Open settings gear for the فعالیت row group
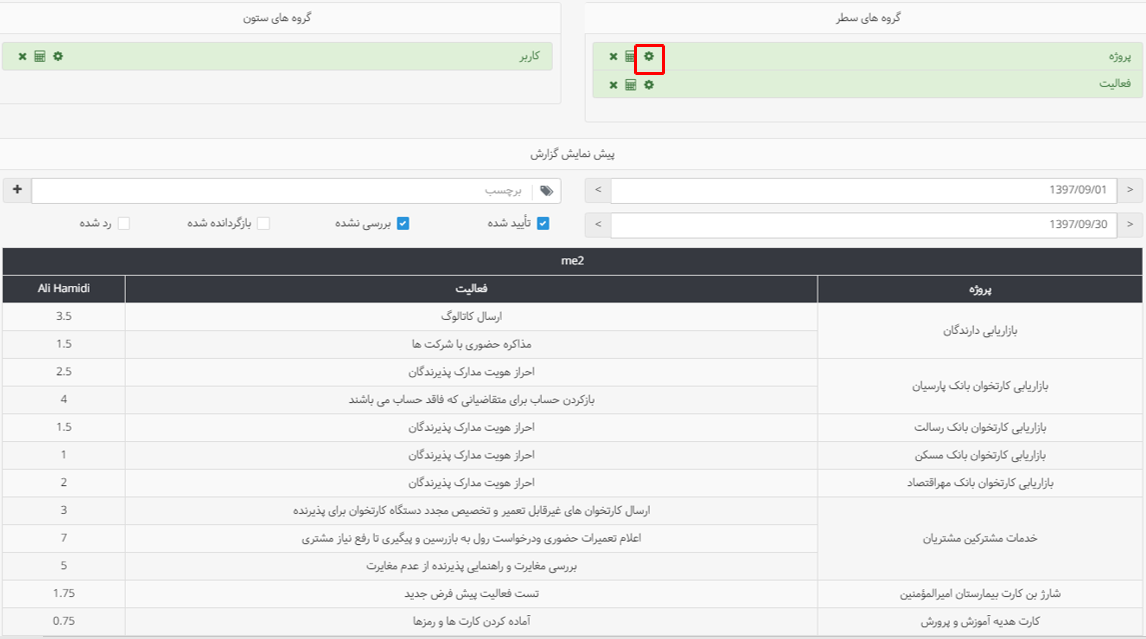 (x=649, y=85)
